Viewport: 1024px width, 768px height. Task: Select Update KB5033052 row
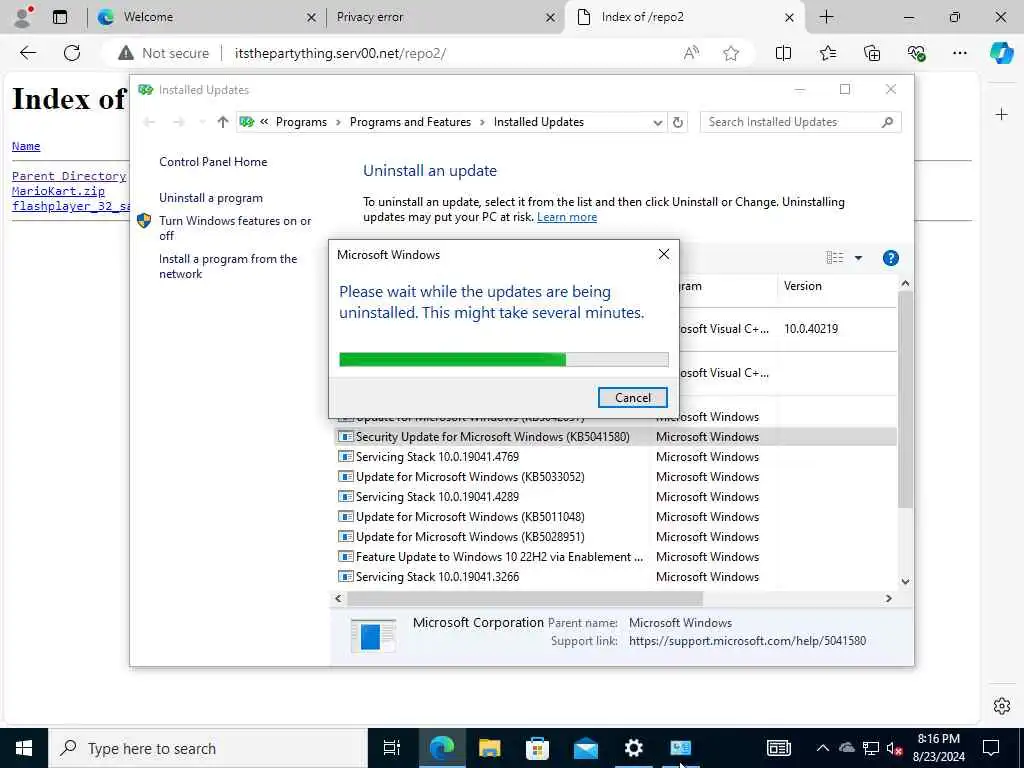(x=615, y=477)
